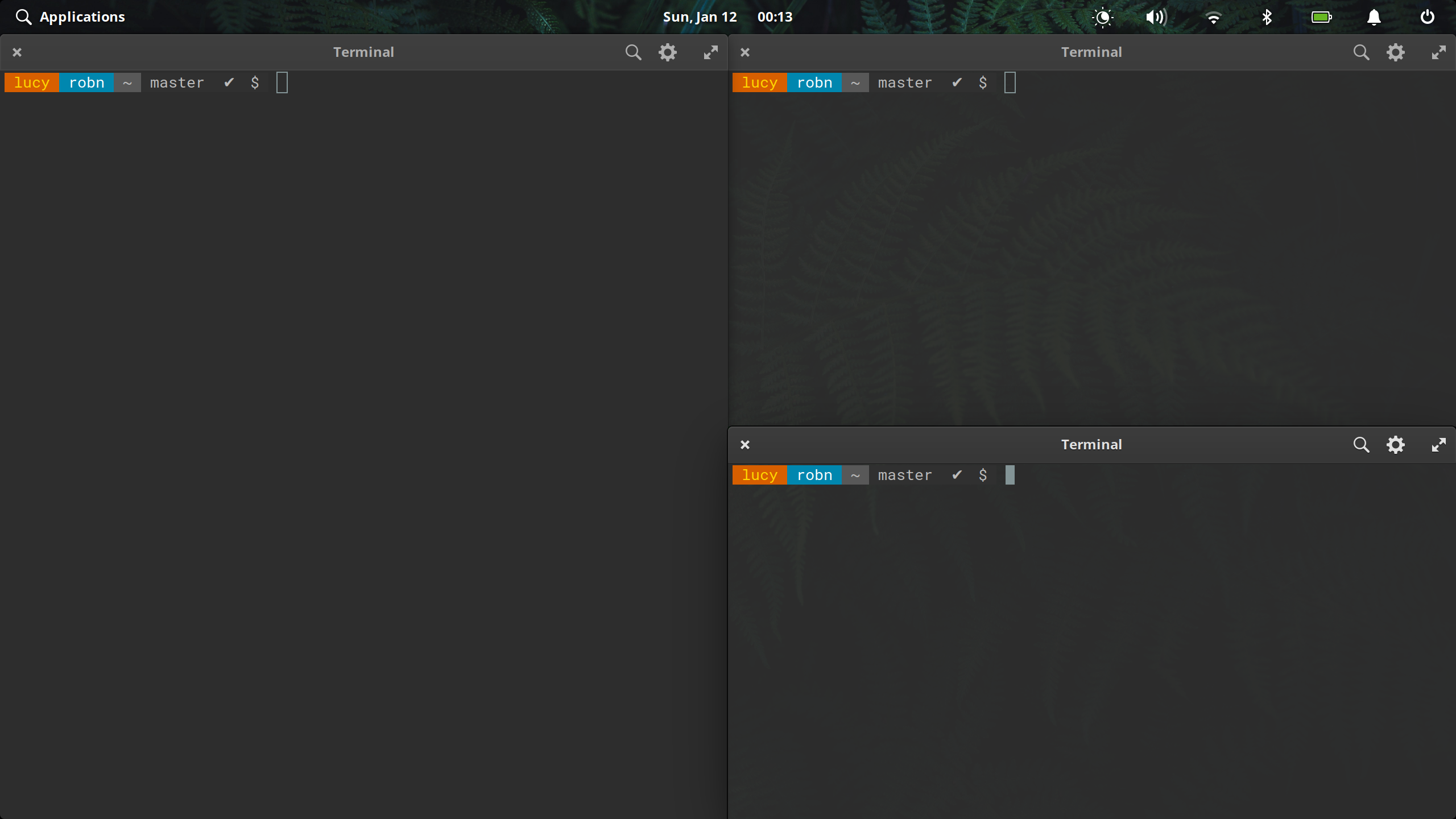Click the Terminal title of the left window
Viewport: 1456px width, 819px height.
point(363,52)
